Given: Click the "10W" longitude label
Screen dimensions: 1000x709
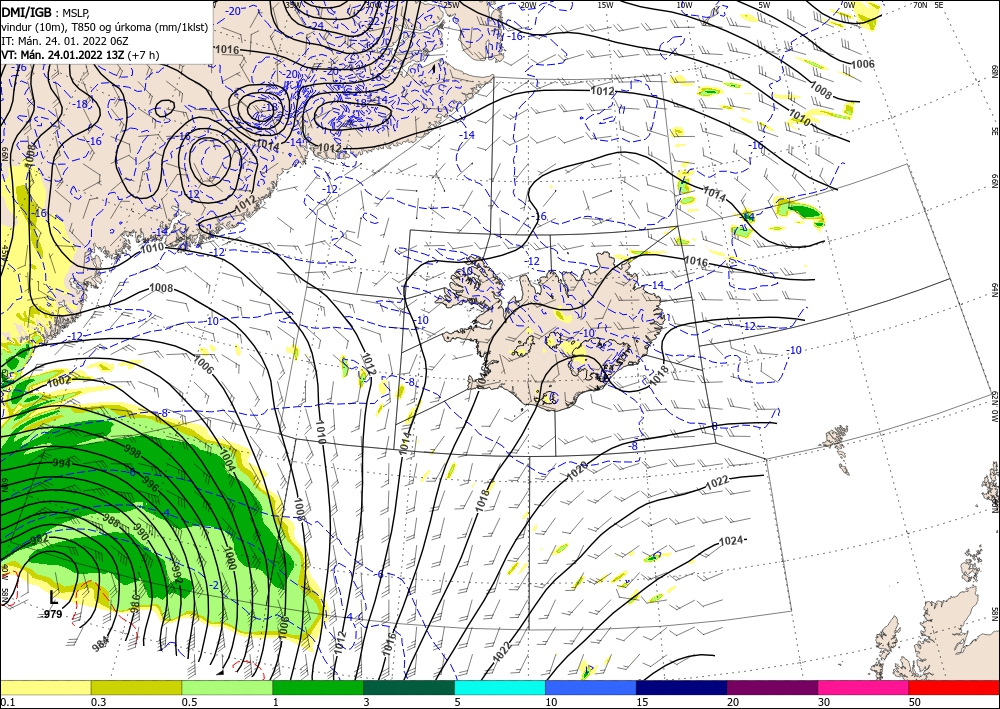Looking at the screenshot, I should pyautogui.click(x=684, y=5).
